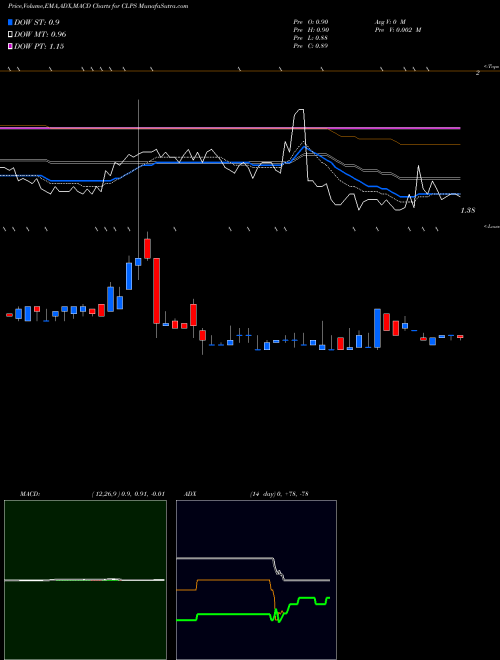
Task: Click the ADX (14 day) values text
Action: pos(279,493)
